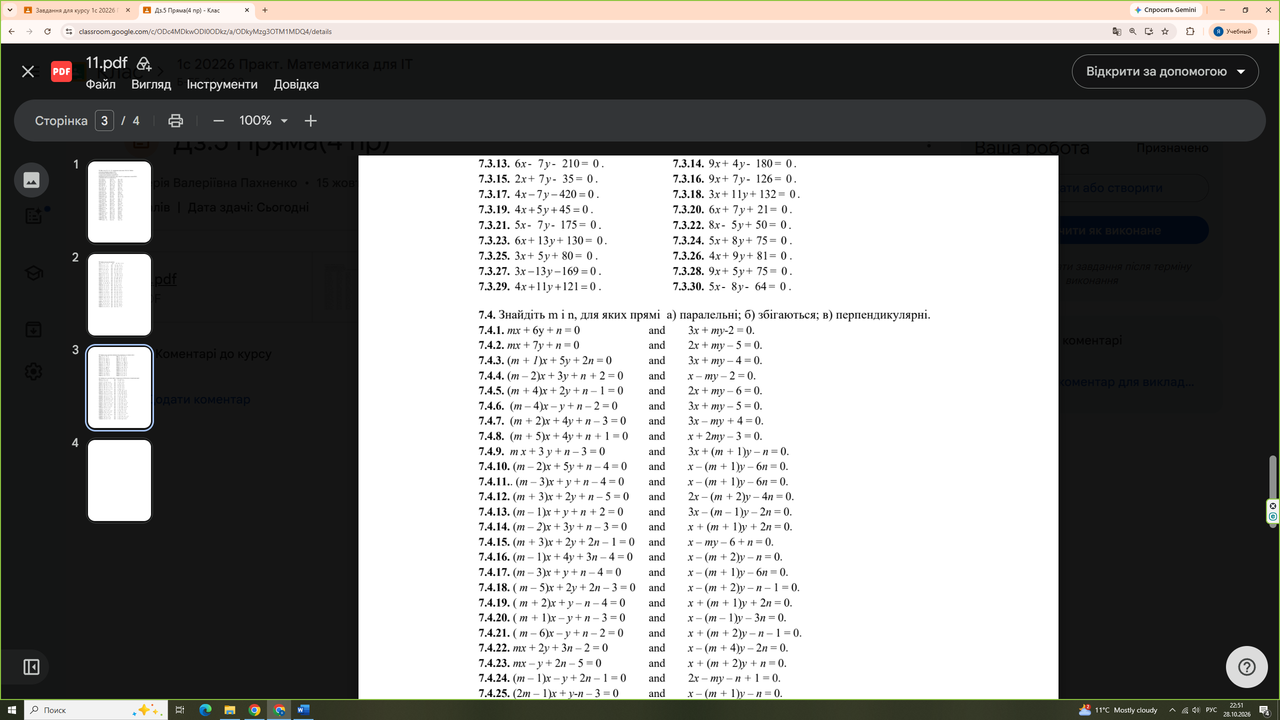Click the Спросить Gemini button
The width and height of the screenshot is (1280, 720).
pos(1166,9)
